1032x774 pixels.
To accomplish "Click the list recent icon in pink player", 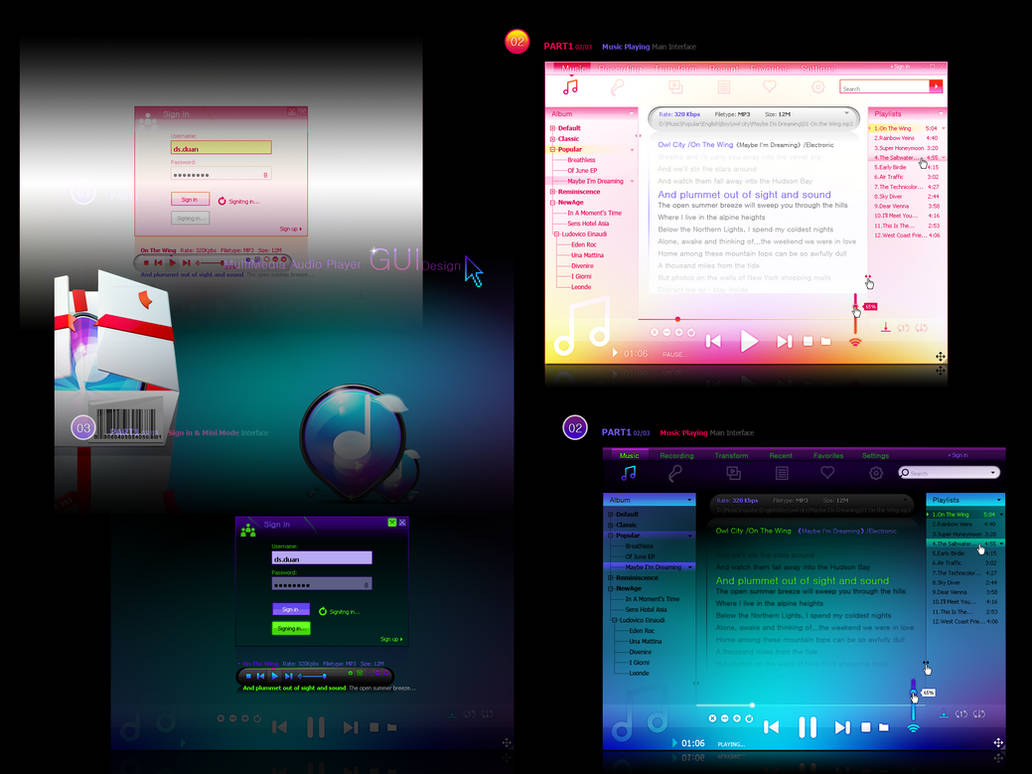I will (724, 87).
